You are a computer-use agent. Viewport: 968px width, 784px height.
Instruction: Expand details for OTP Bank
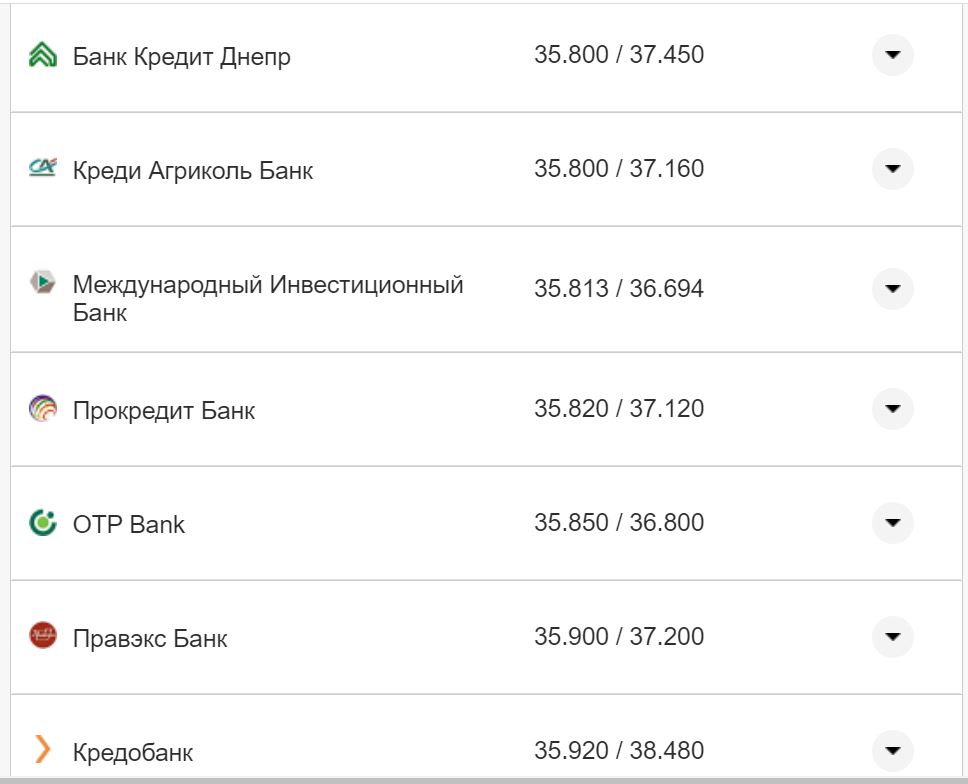point(893,522)
